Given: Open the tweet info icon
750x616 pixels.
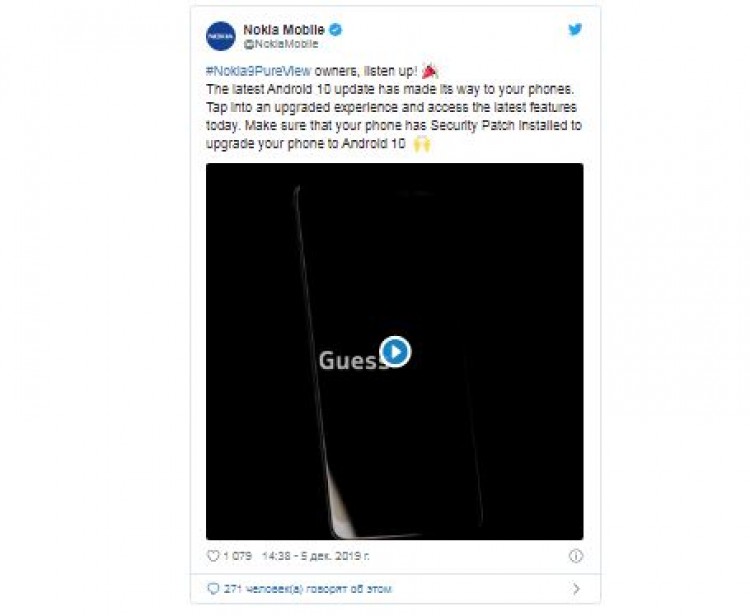Looking at the screenshot, I should click(x=576, y=556).
